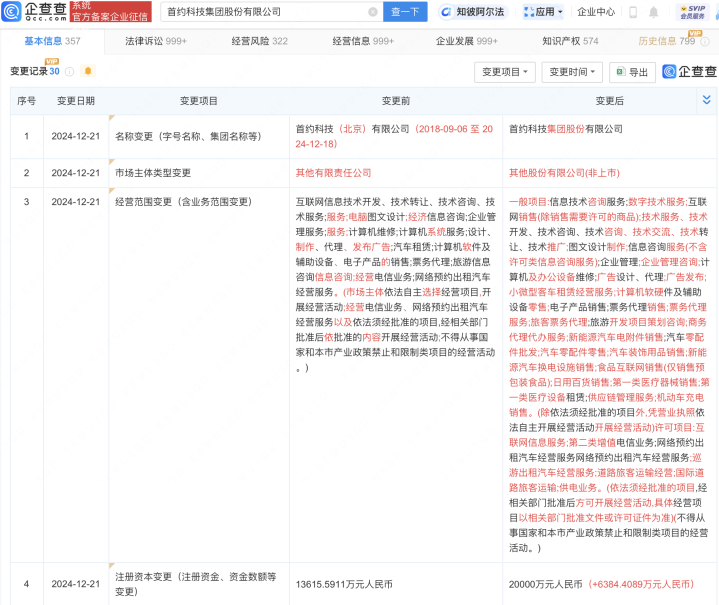This screenshot has height=605, width=719.
Task: Clear the search field with the X icon
Action: click(x=373, y=12)
